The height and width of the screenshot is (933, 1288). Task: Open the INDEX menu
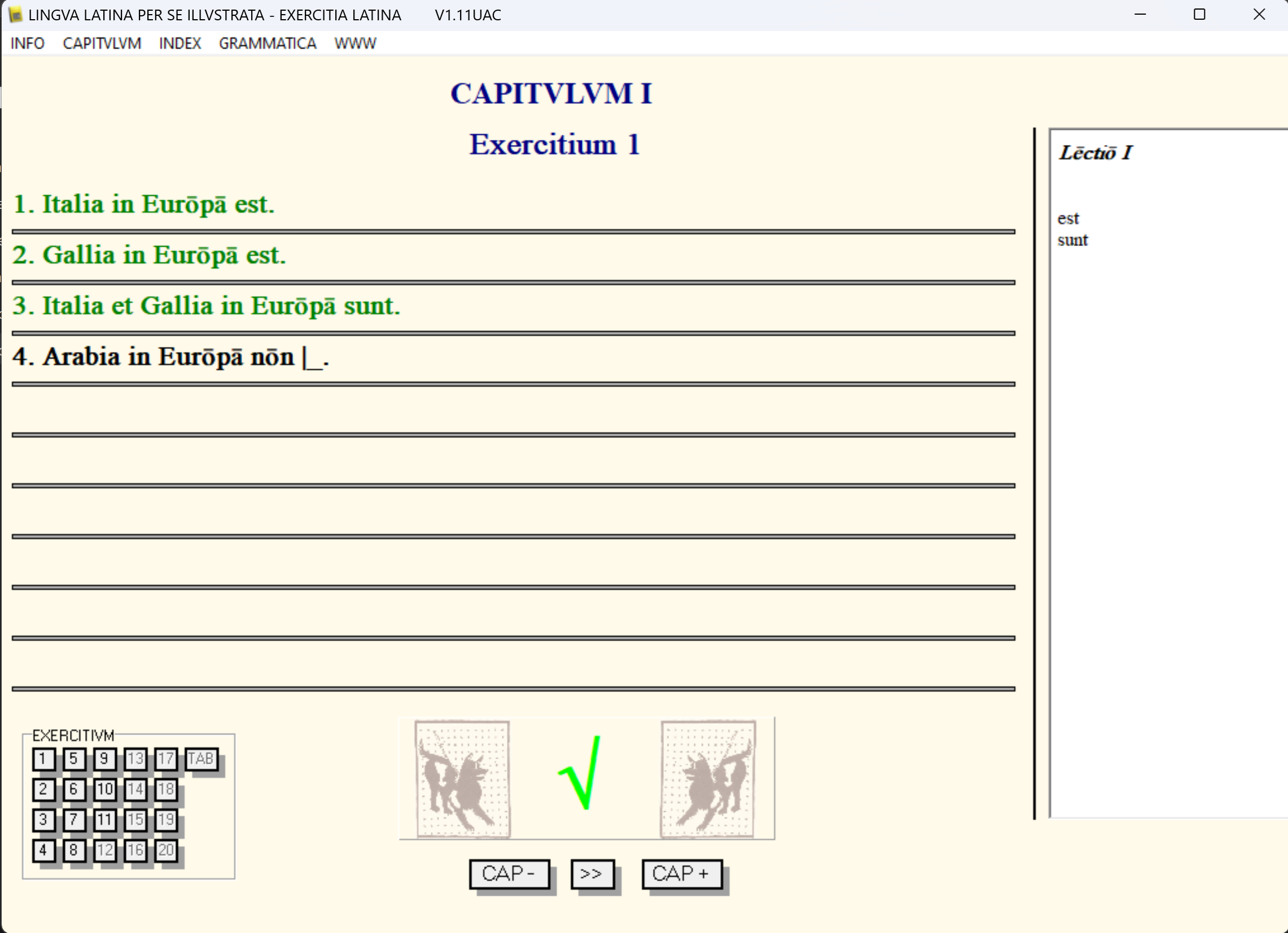pyautogui.click(x=179, y=43)
